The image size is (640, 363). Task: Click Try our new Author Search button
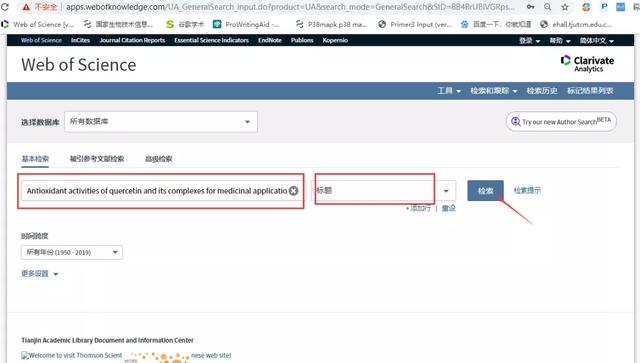(561, 121)
